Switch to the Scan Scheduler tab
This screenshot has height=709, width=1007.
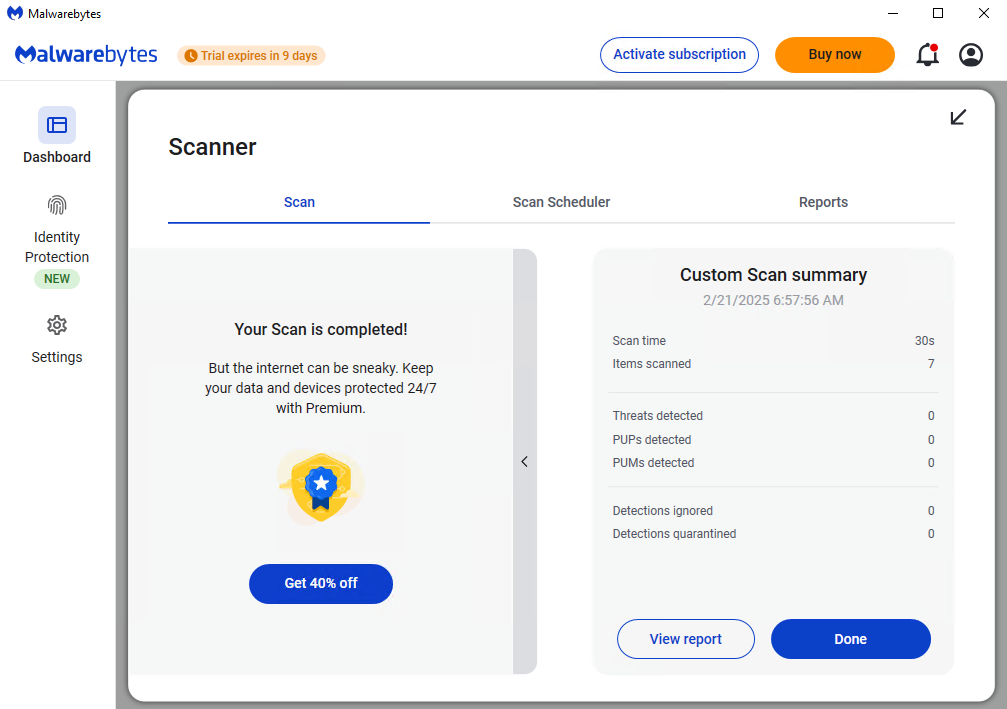(561, 202)
